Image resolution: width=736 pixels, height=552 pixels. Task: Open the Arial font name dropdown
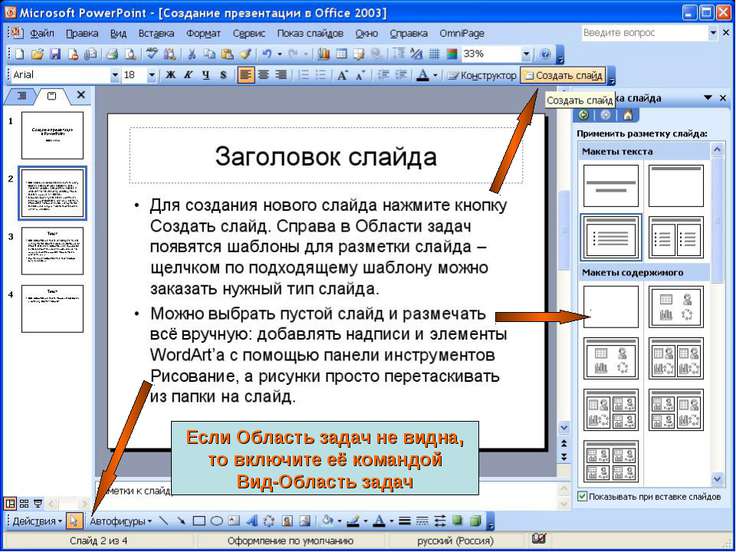pos(115,75)
